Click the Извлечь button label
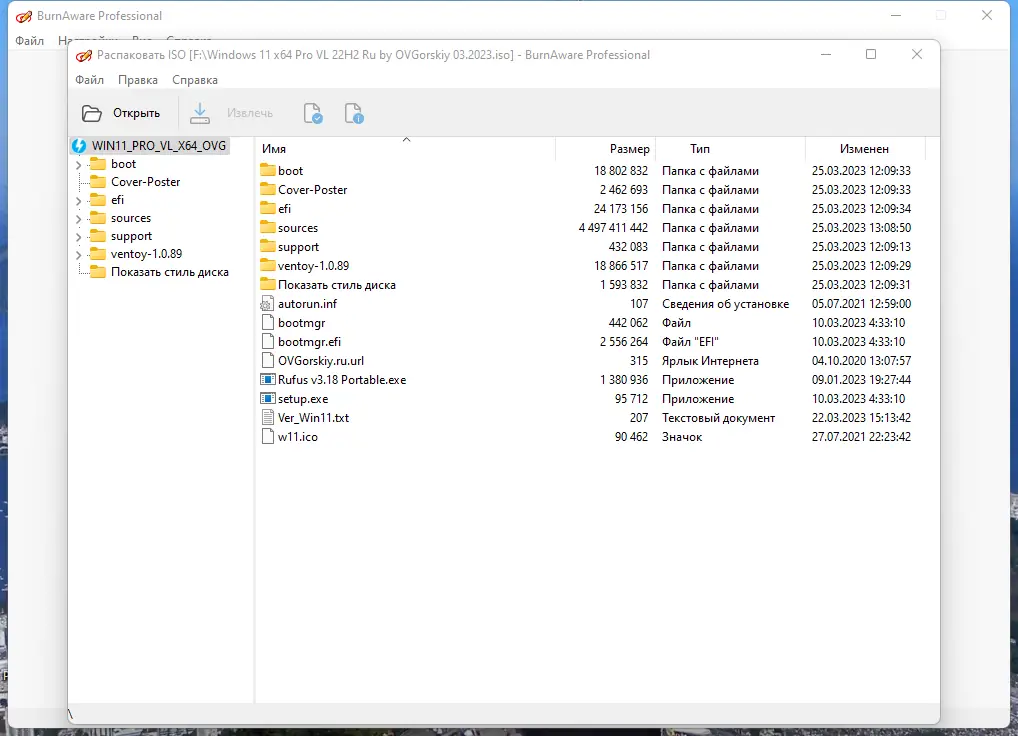Screen dimensions: 1018x736 point(250,113)
